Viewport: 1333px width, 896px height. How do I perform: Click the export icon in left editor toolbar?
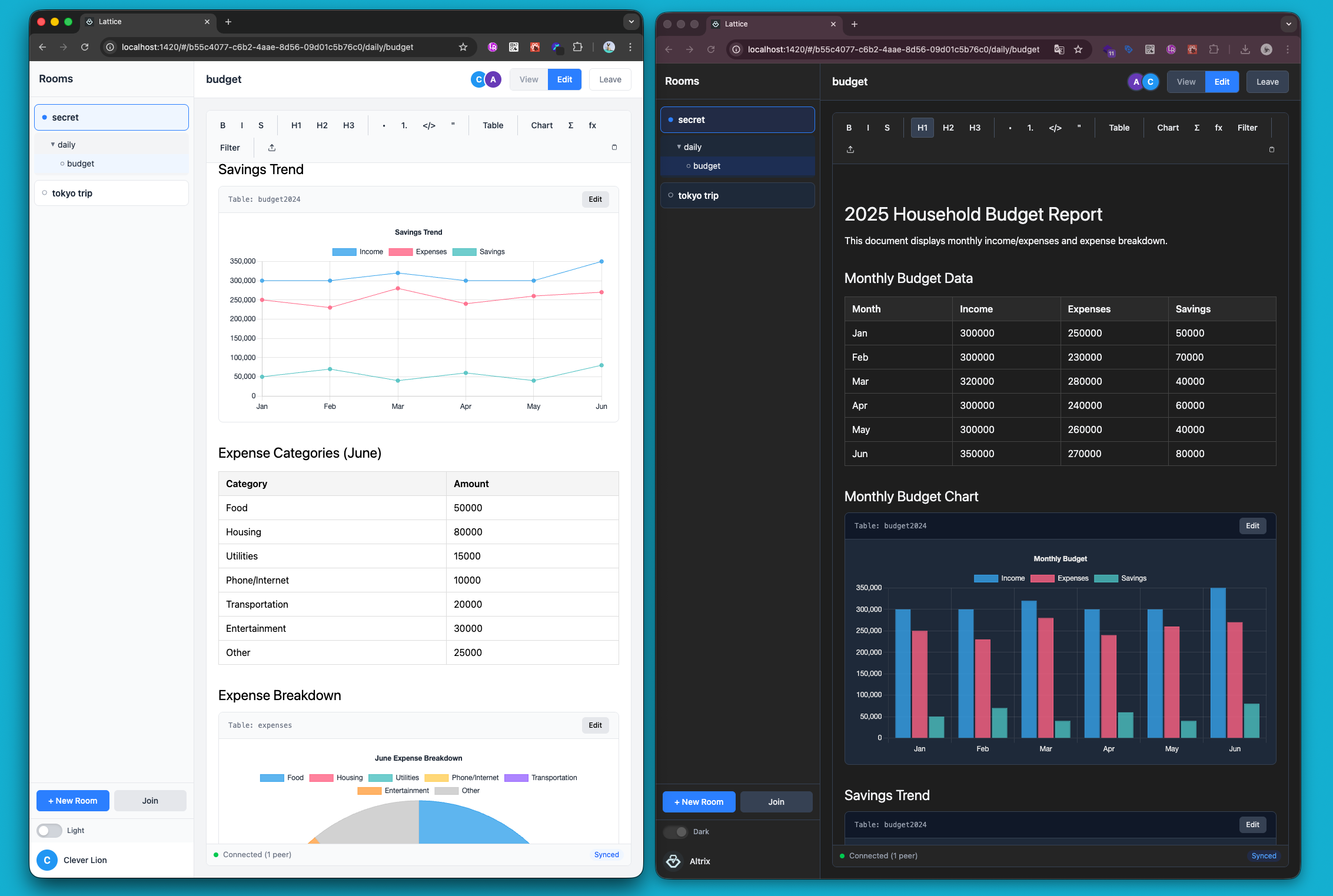272,148
